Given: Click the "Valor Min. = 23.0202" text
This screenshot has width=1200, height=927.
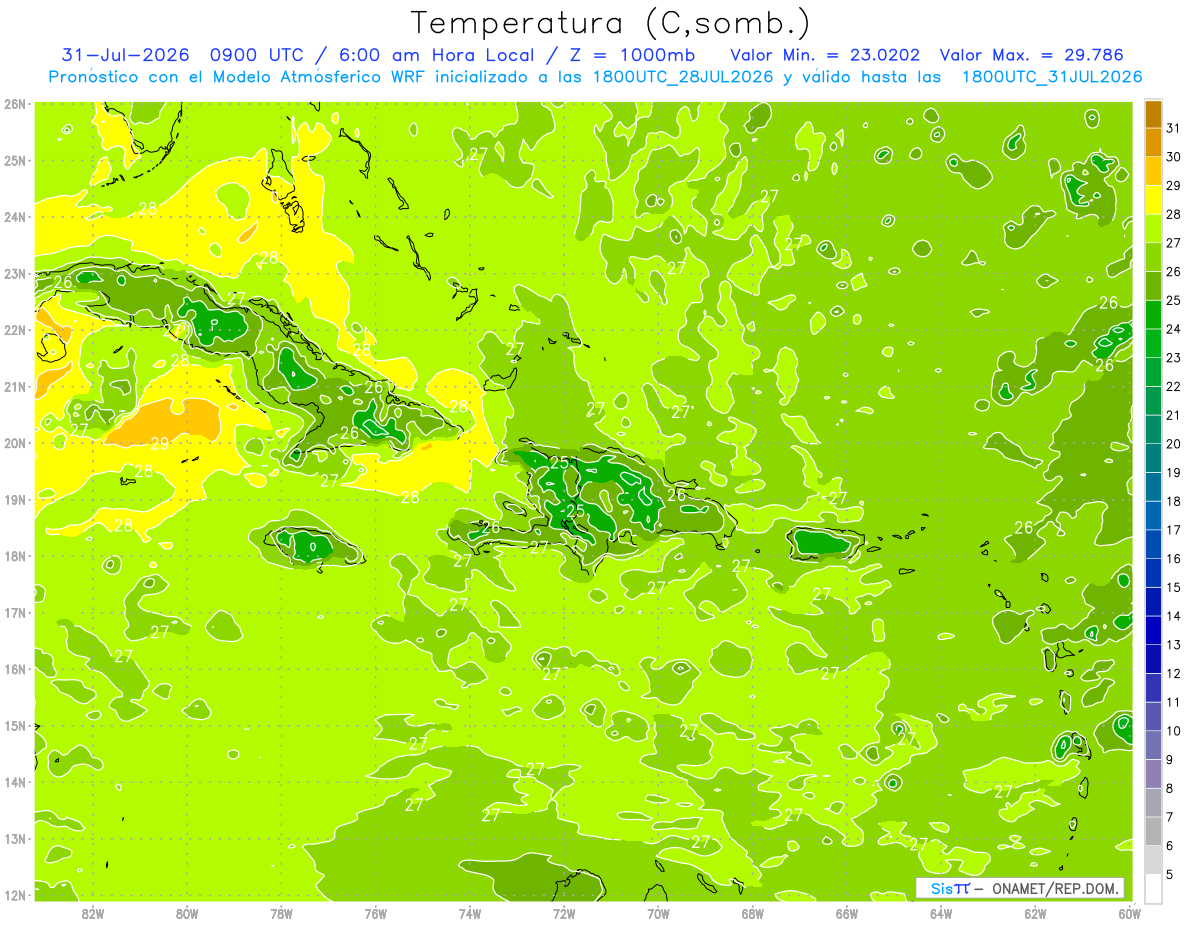Looking at the screenshot, I should (x=825, y=55).
